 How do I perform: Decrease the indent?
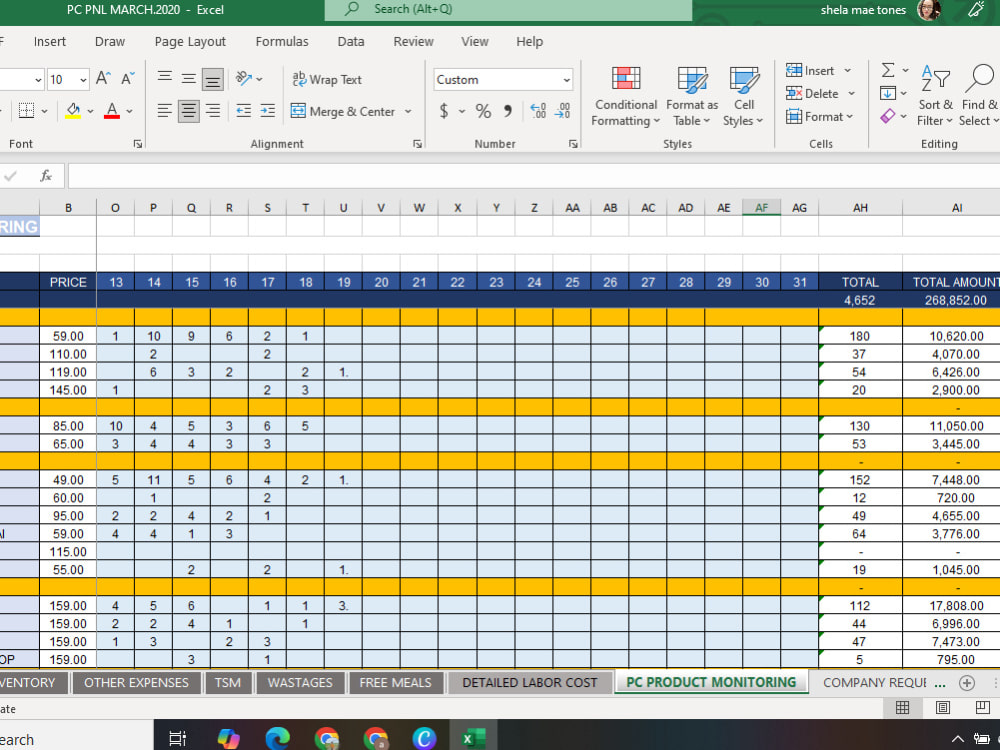click(244, 111)
